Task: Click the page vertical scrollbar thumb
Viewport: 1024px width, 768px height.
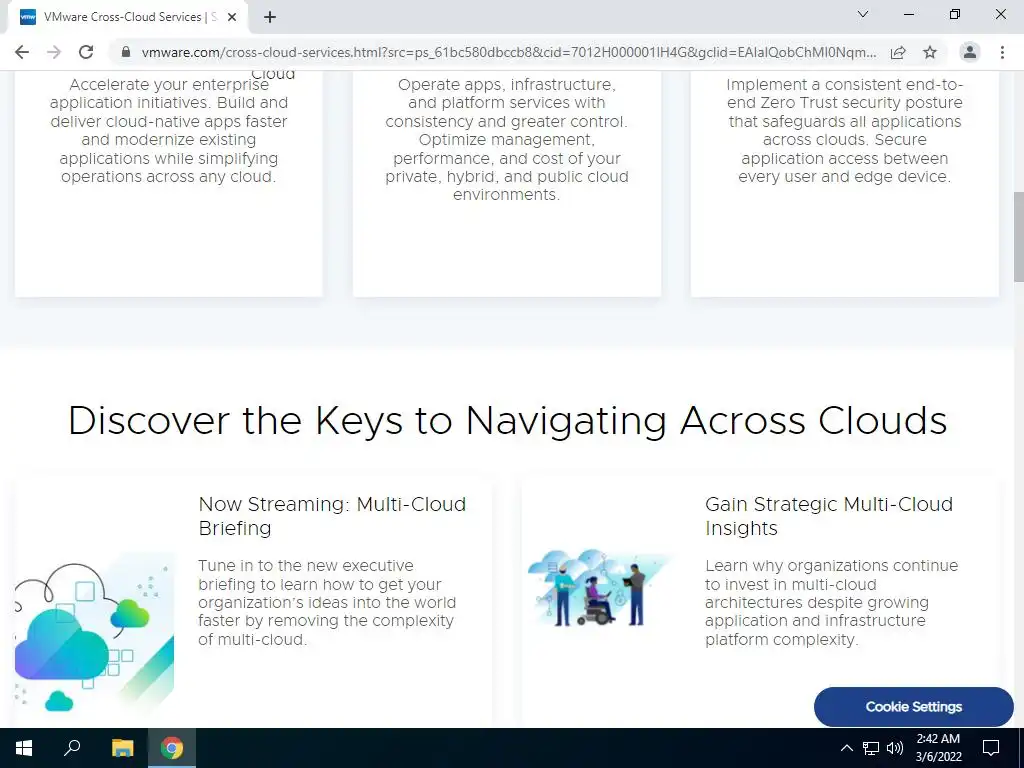Action: pos(1018,237)
